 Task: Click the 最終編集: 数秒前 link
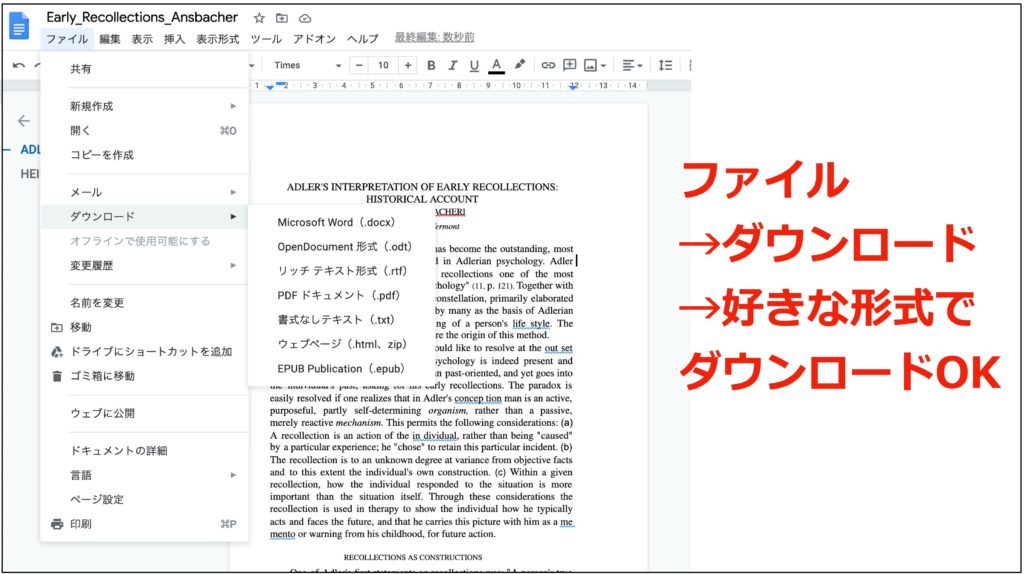click(434, 37)
